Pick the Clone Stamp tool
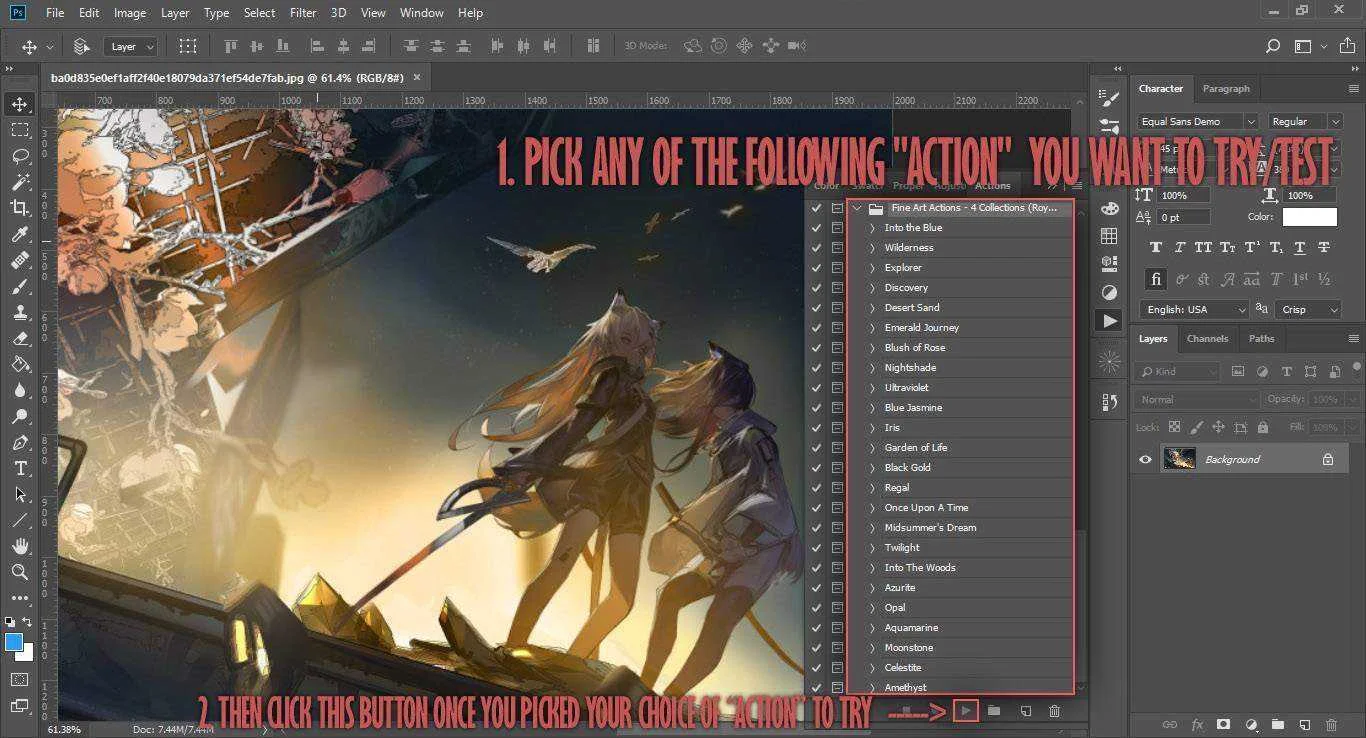This screenshot has width=1366, height=738. coord(19,313)
